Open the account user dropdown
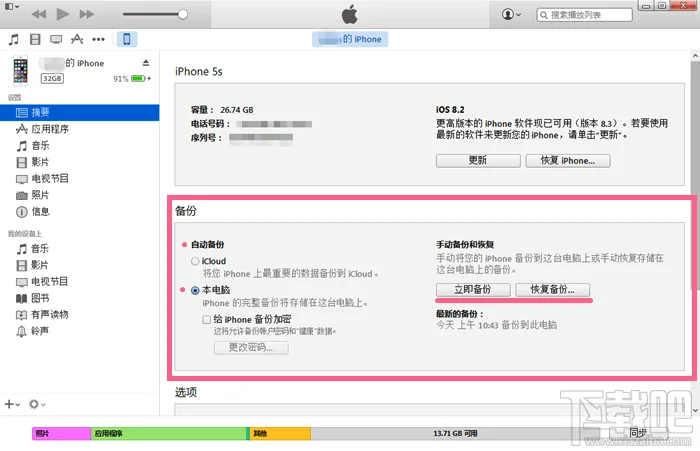The width and height of the screenshot is (700, 451). 511,14
